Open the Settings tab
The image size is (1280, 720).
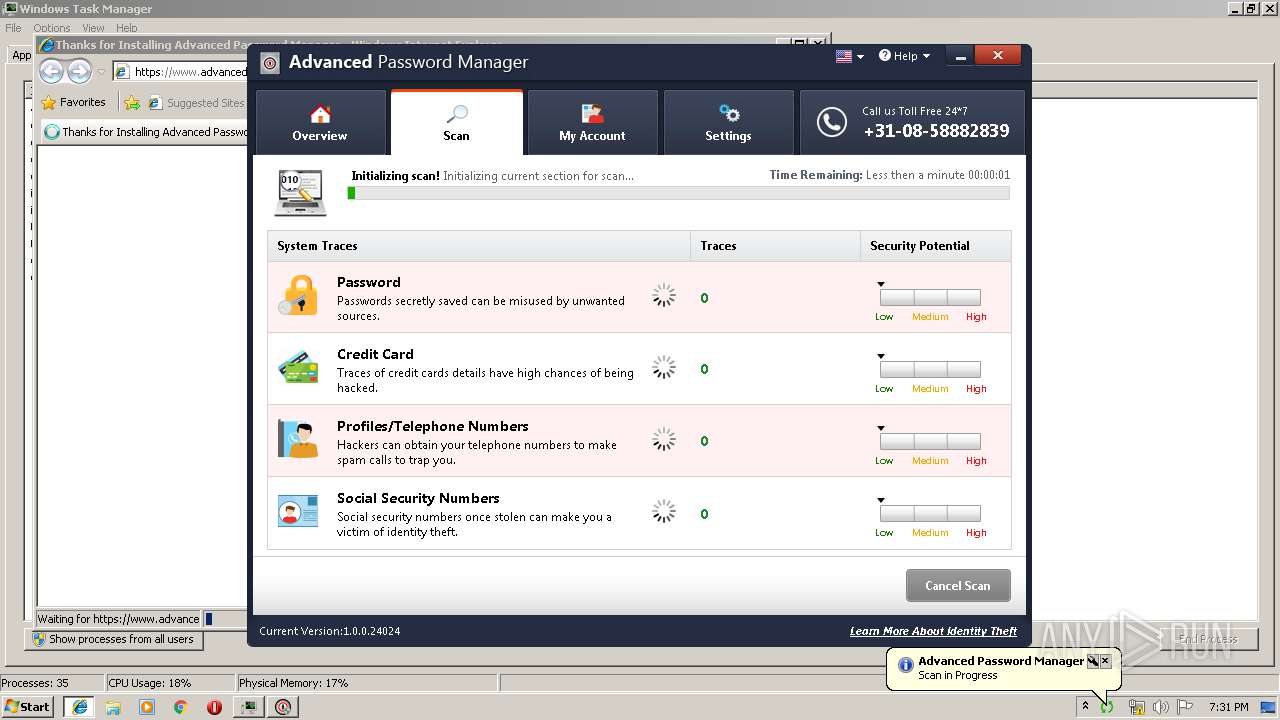tap(728, 122)
